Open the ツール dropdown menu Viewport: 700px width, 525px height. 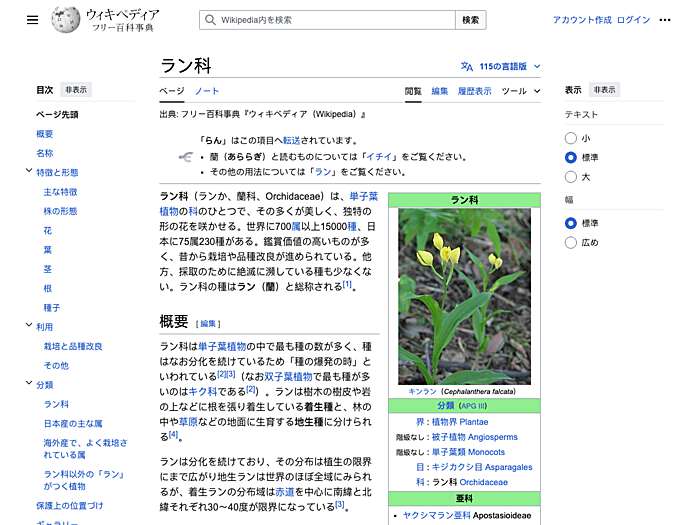click(x=521, y=91)
